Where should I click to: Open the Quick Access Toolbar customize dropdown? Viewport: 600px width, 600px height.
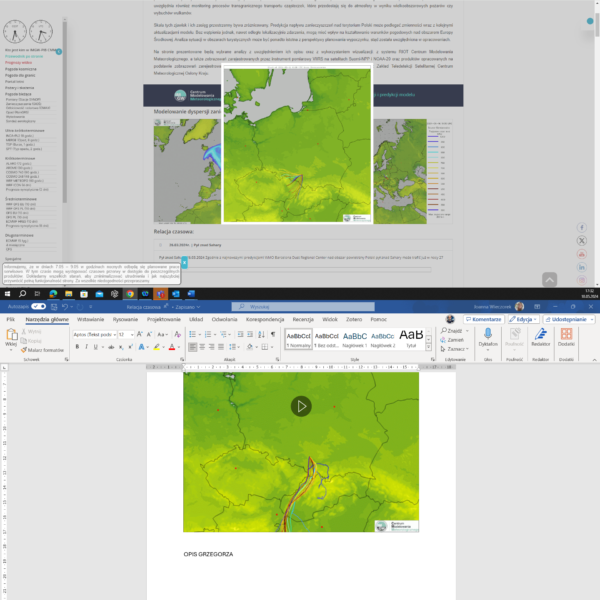pyautogui.click(x=91, y=307)
